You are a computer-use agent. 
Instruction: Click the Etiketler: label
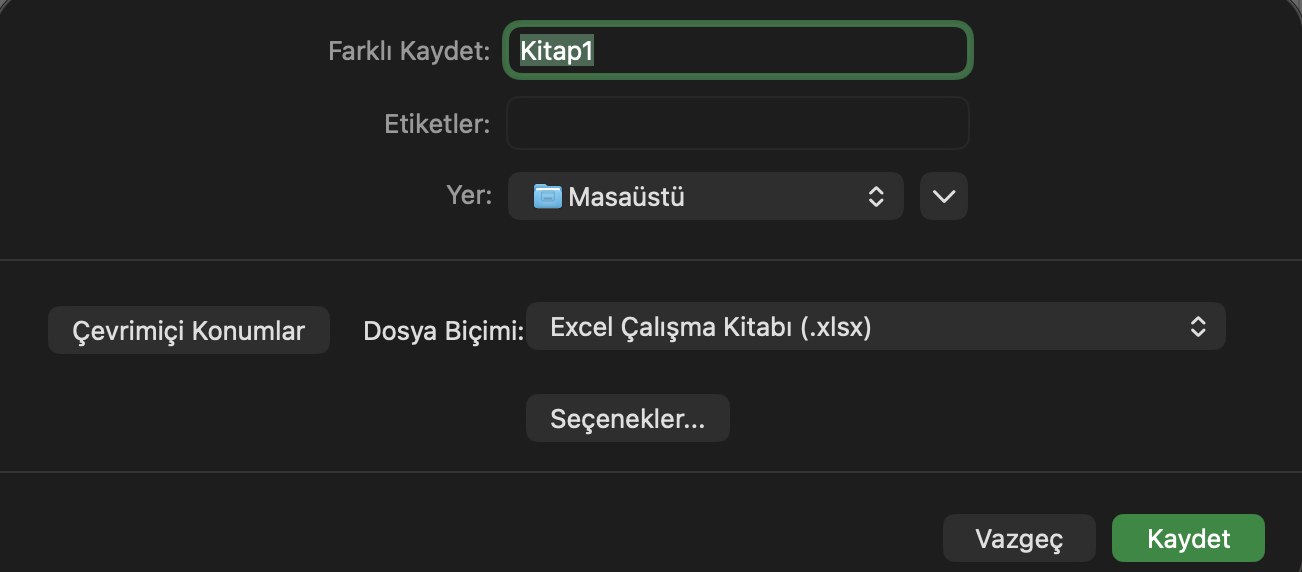pos(437,123)
